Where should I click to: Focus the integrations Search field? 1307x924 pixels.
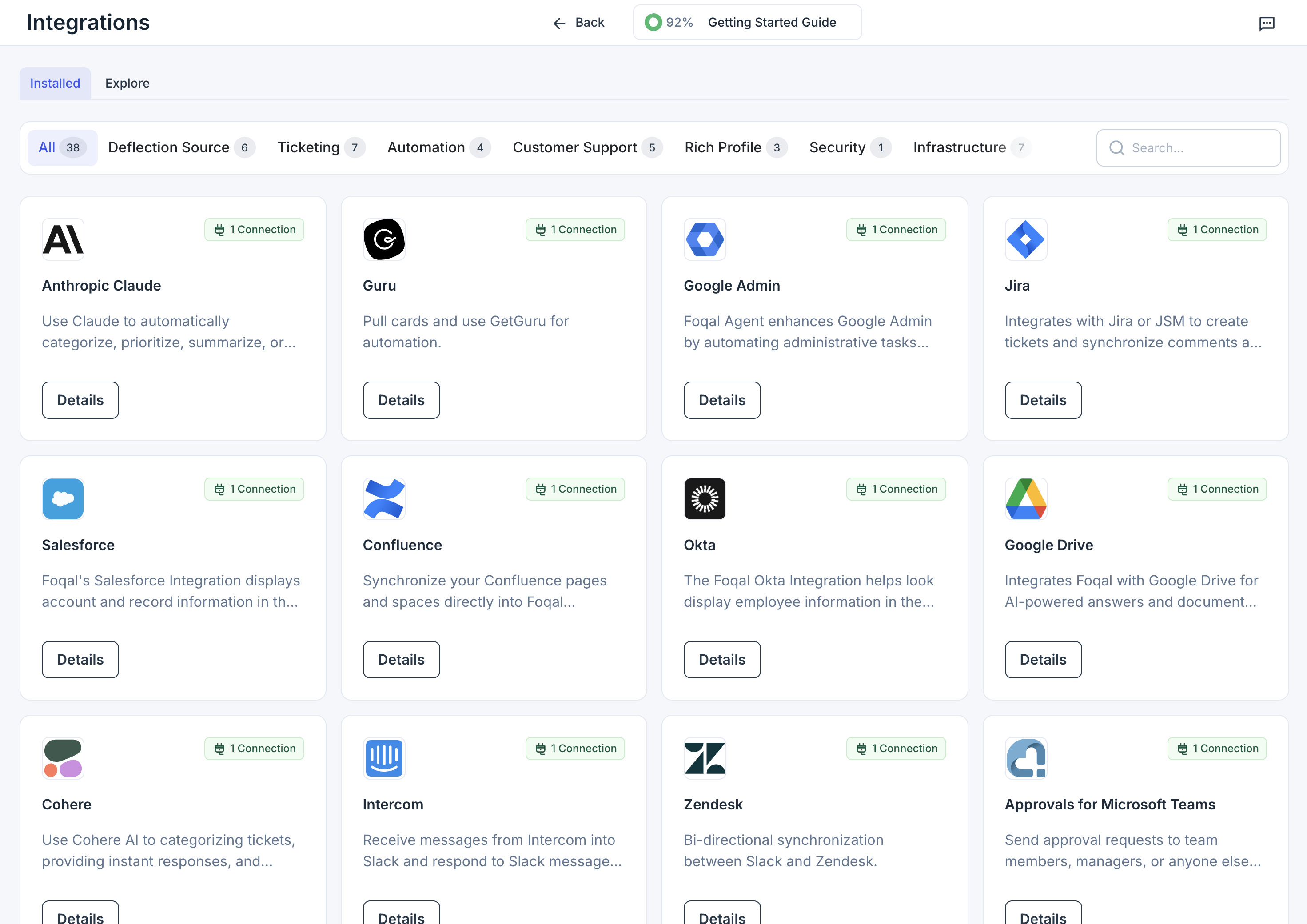click(1188, 148)
